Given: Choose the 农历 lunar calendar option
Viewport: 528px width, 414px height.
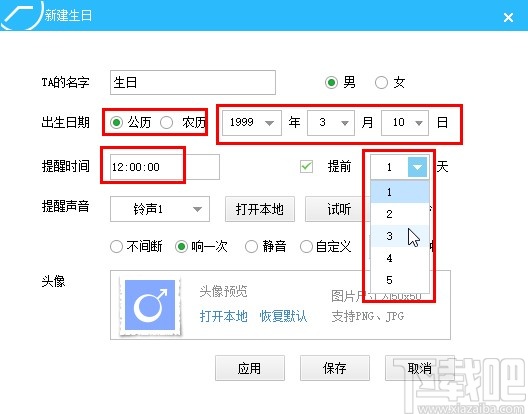Looking at the screenshot, I should pos(166,123).
